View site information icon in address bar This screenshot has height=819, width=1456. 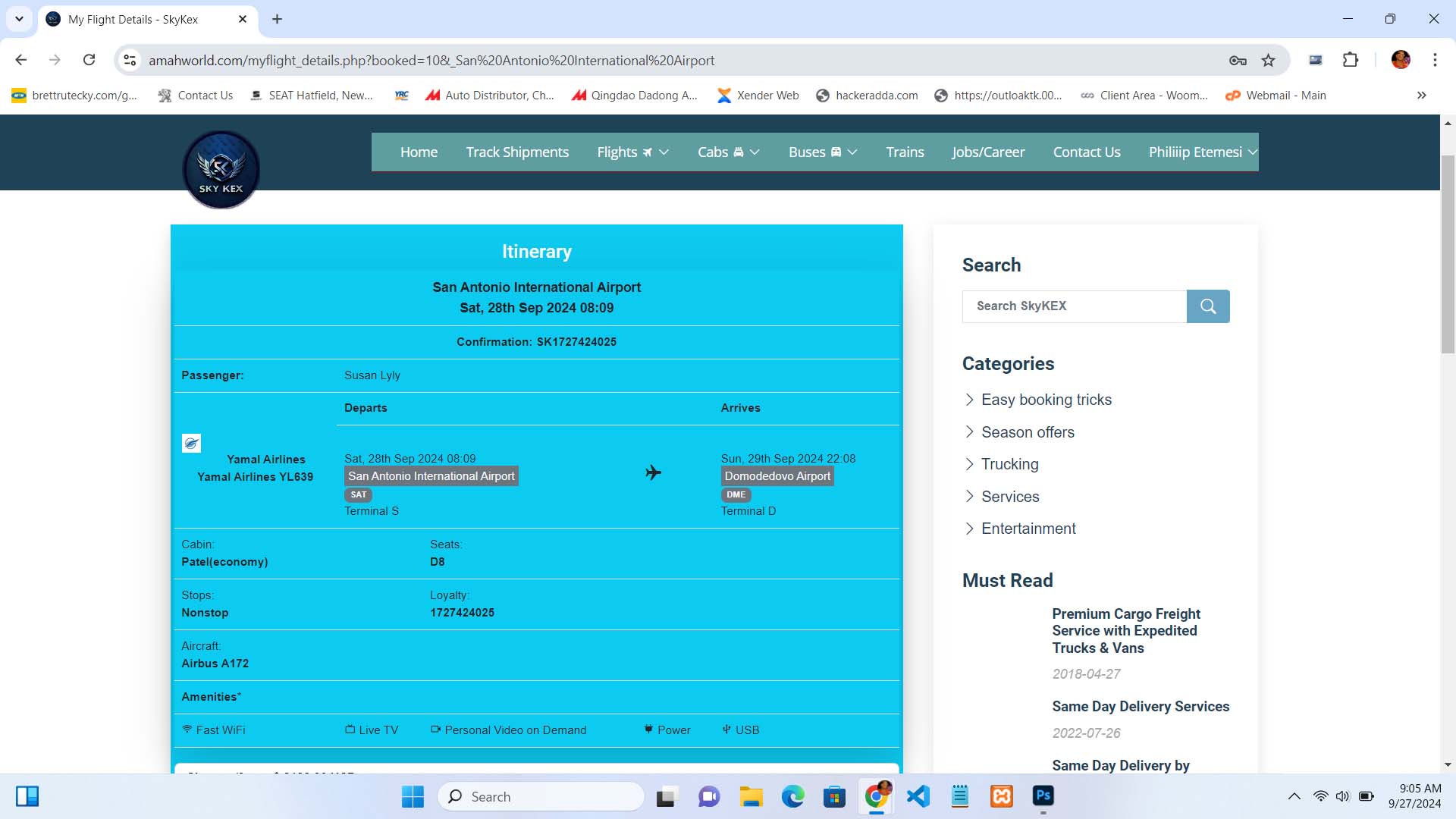point(130,60)
